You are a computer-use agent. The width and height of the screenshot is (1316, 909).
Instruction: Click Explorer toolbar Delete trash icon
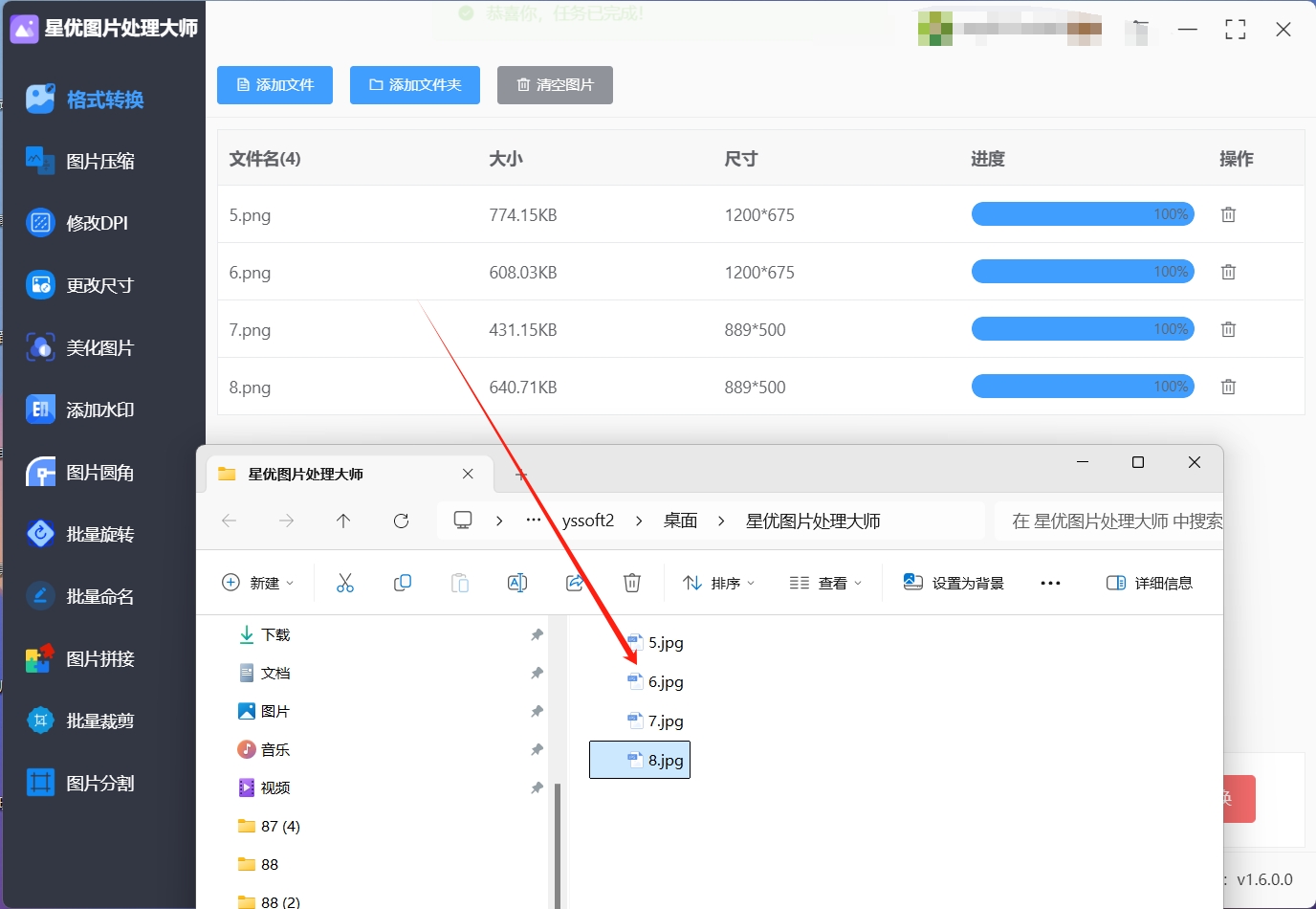632,583
